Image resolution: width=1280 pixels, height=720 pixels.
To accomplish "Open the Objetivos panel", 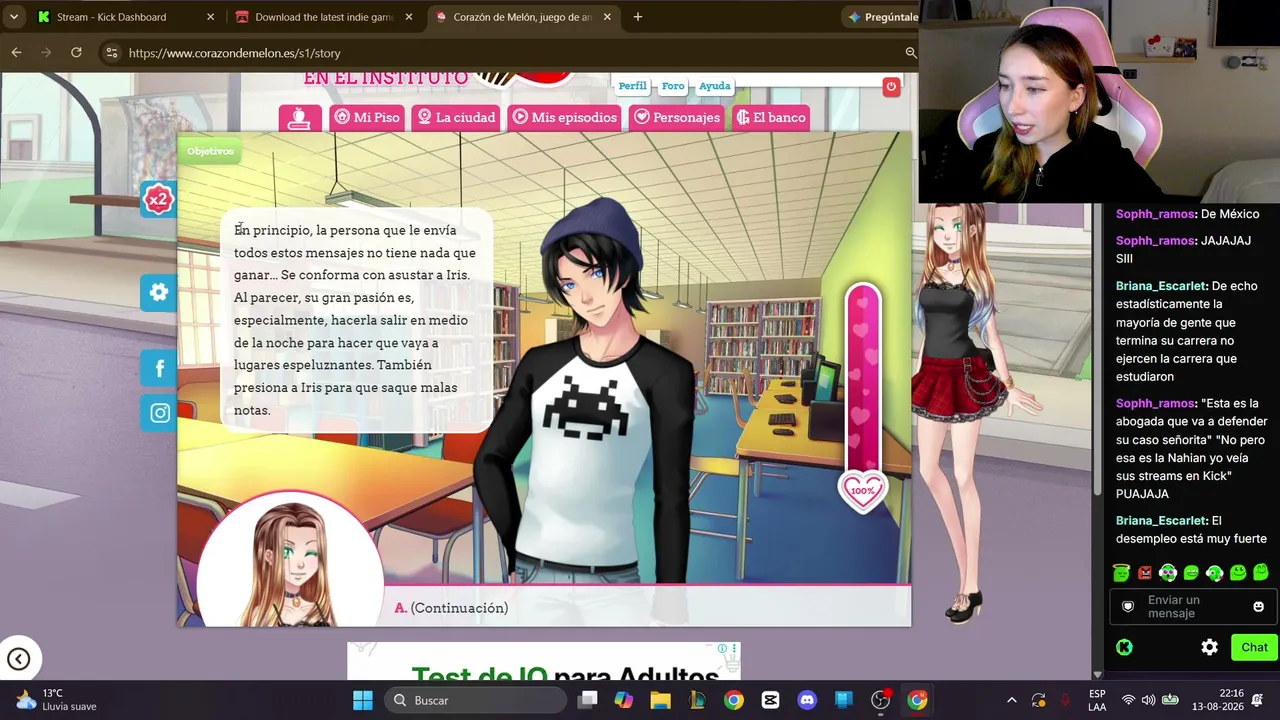I will [x=210, y=151].
